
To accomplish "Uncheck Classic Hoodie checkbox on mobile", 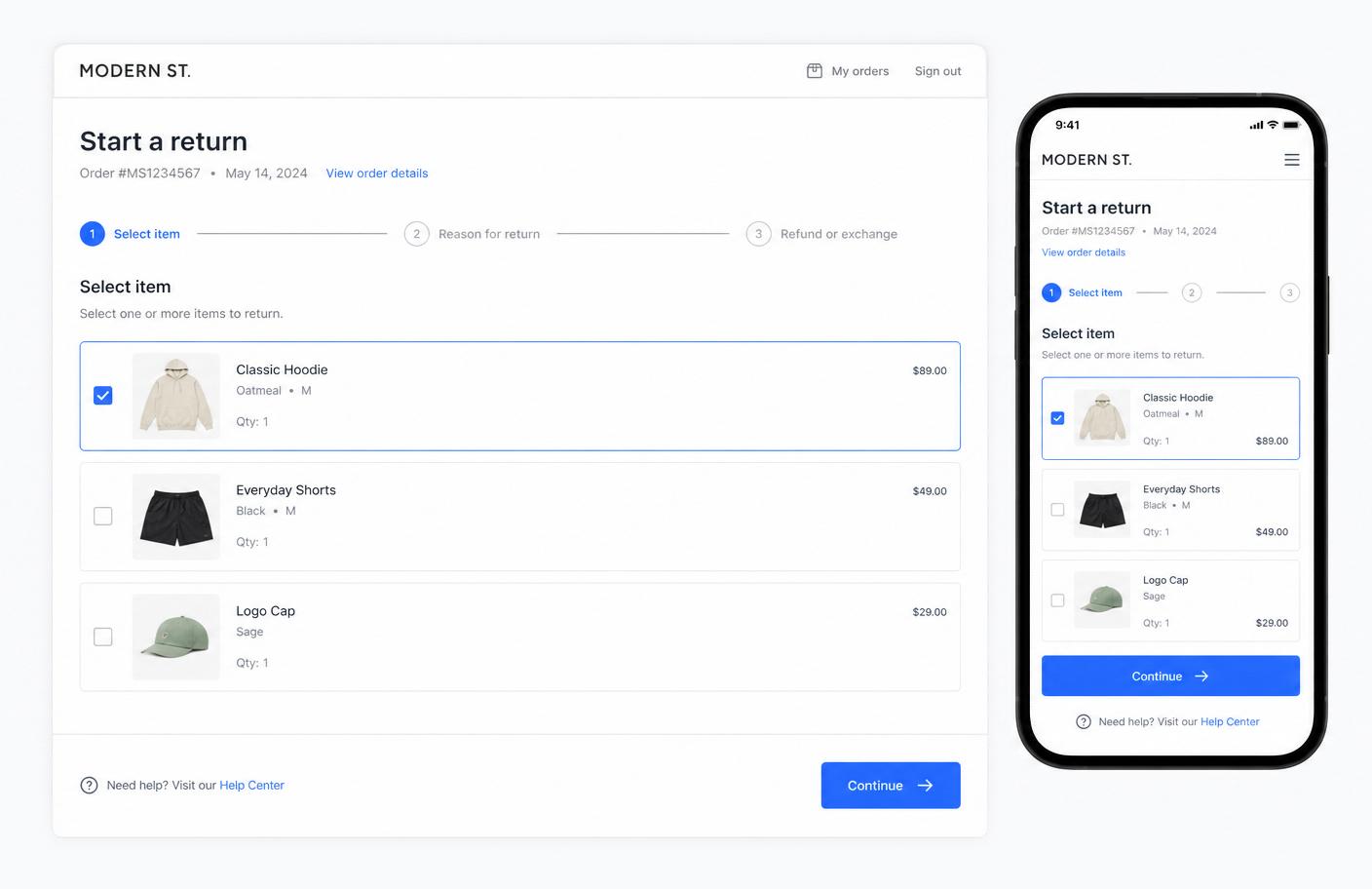I will [x=1057, y=418].
